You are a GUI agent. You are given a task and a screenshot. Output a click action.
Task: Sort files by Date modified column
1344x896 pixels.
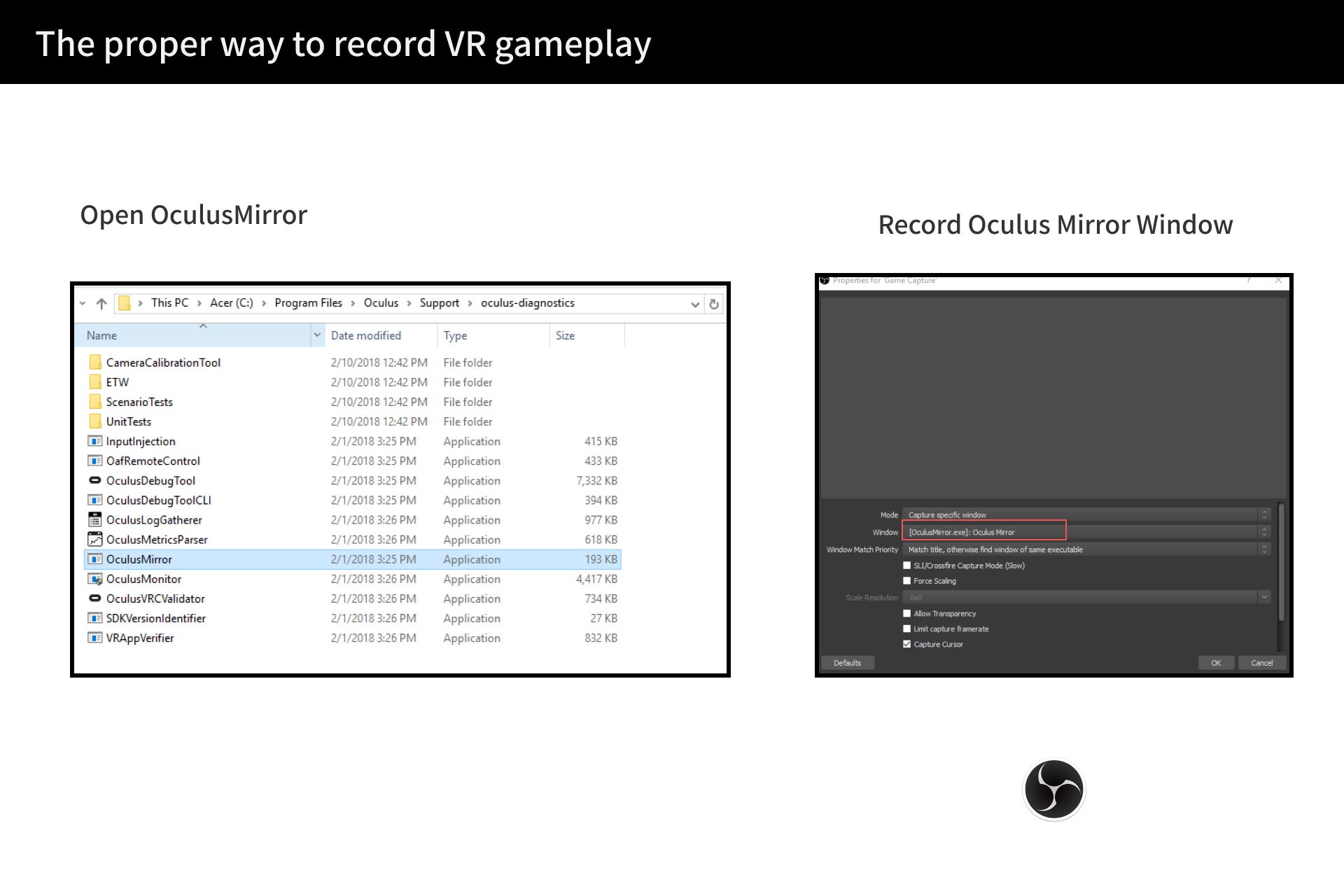coord(366,336)
